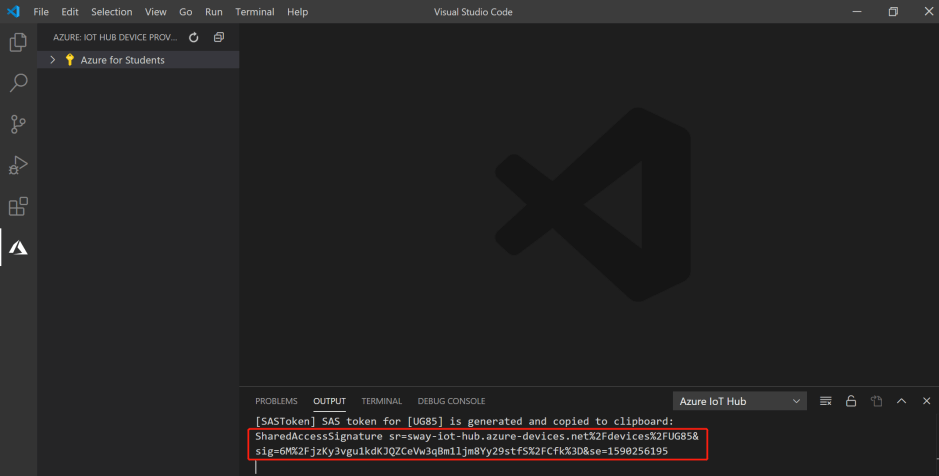
Task: Open the Run and Debug view
Action: click(18, 166)
